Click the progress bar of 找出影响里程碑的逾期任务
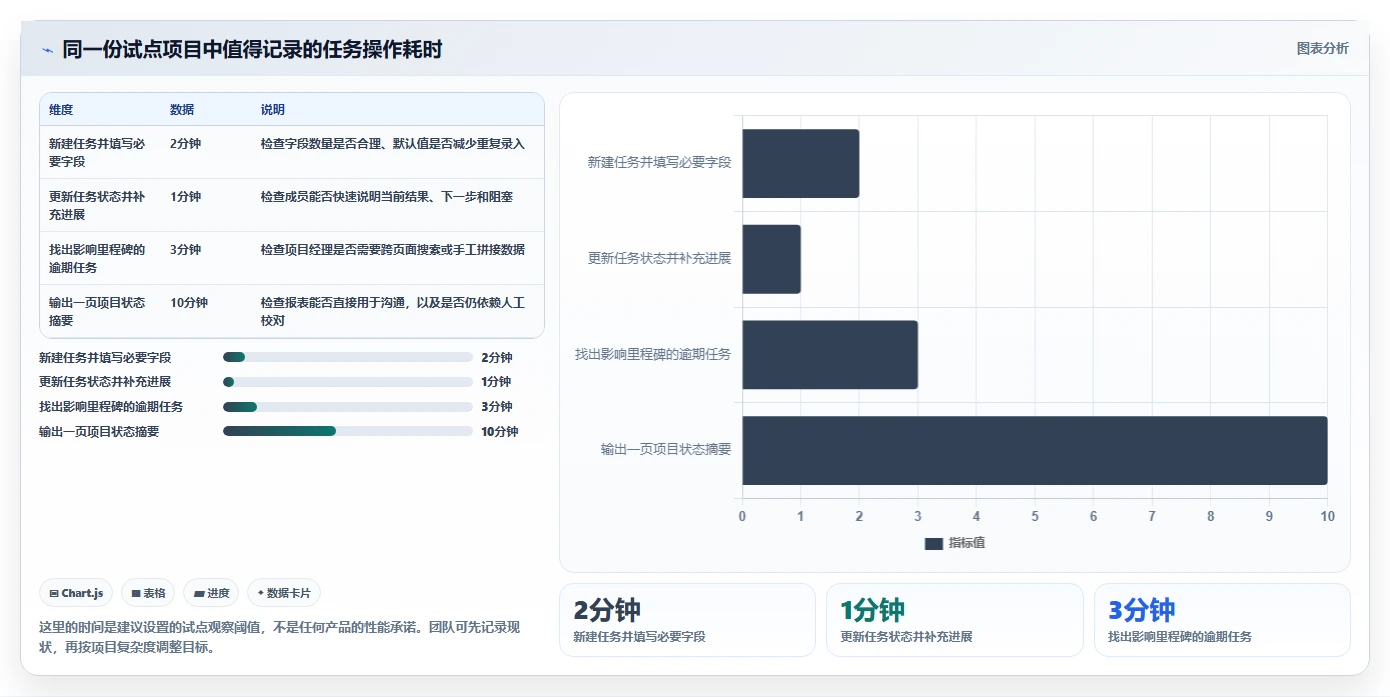The width and height of the screenshot is (1390, 697). [348, 407]
